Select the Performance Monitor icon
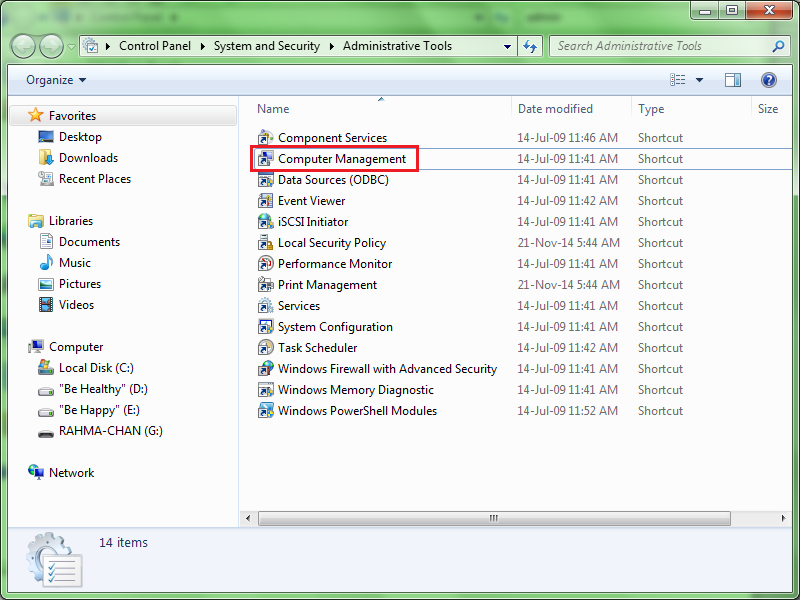The width and height of the screenshot is (800, 600). [x=265, y=263]
